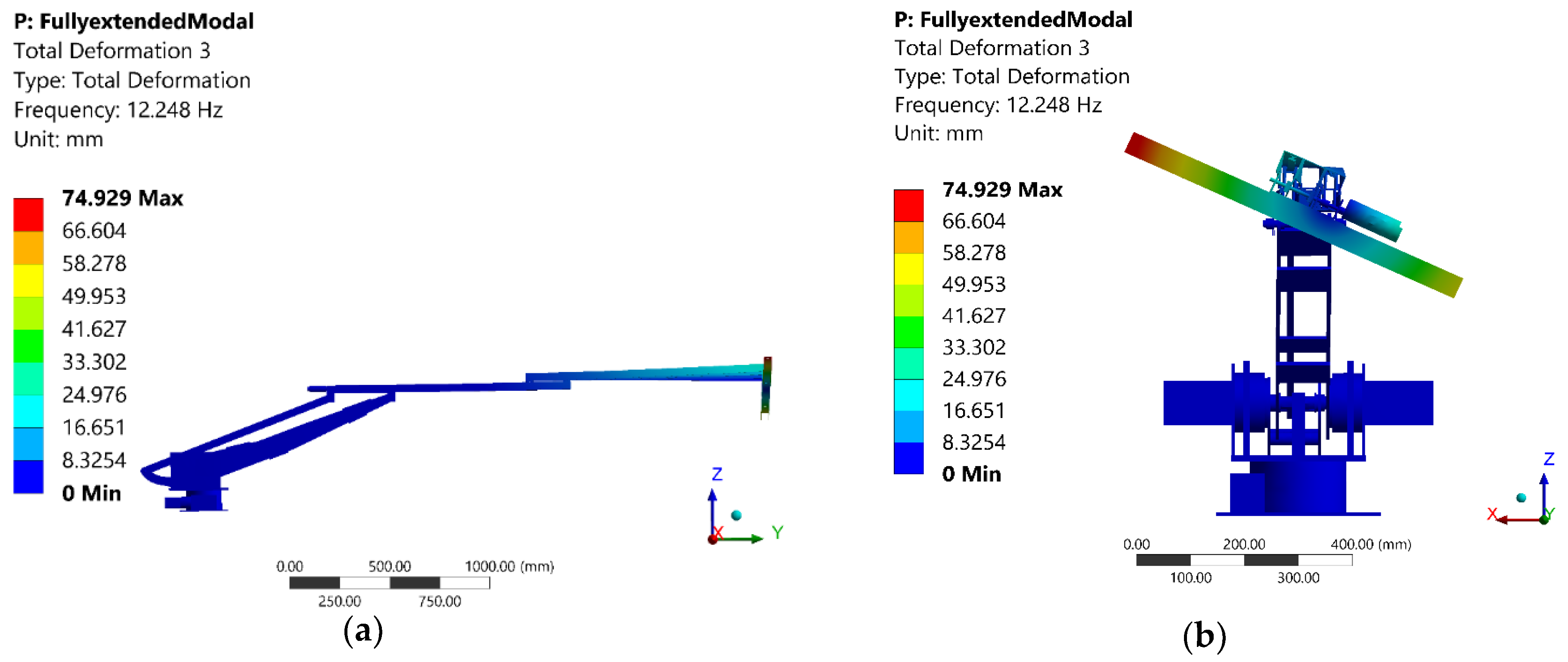Click the red swatch in left legend
Screen dimensions: 1568x662
click(28, 214)
